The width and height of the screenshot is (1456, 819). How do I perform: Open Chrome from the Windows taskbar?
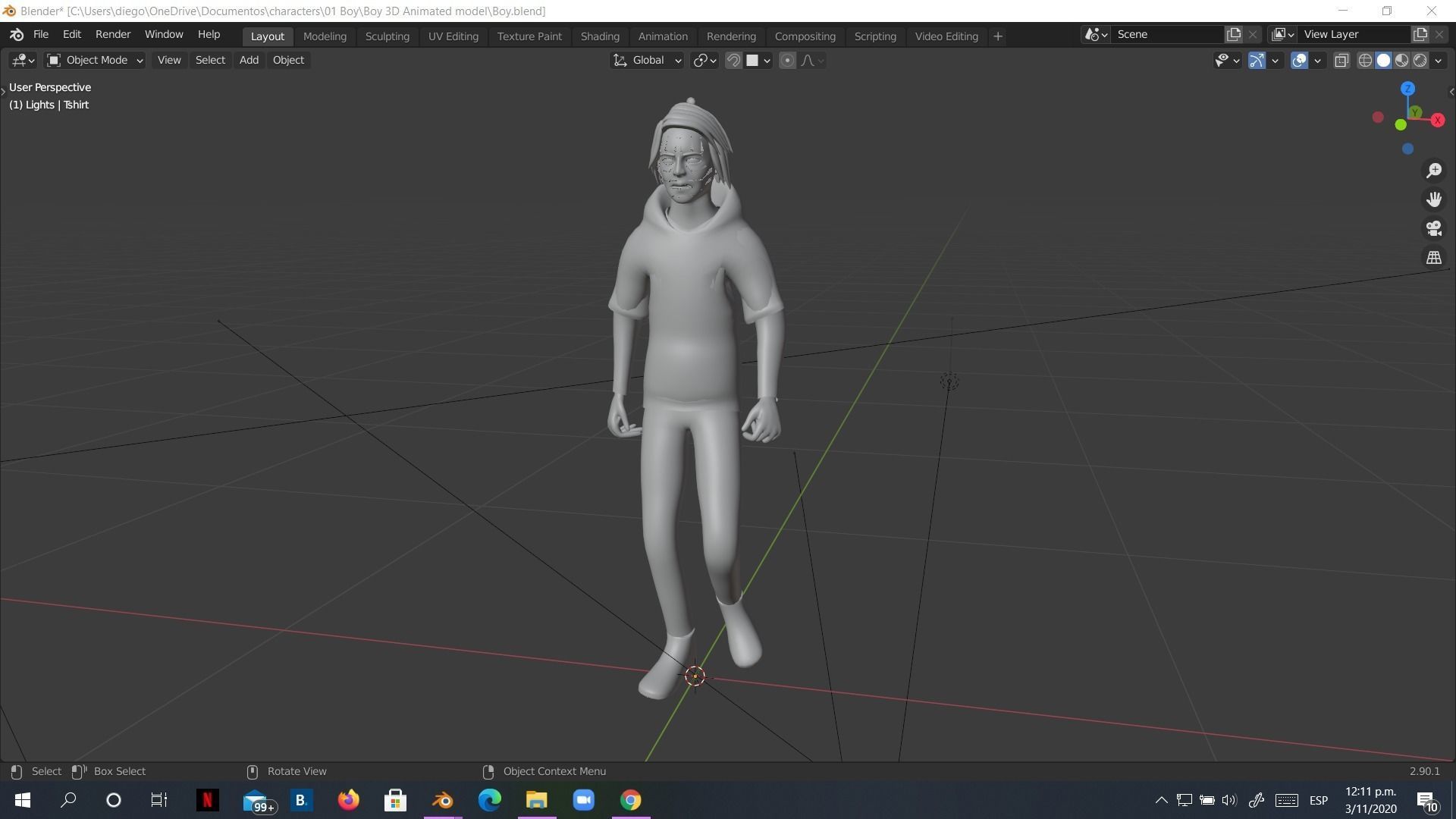click(630, 800)
